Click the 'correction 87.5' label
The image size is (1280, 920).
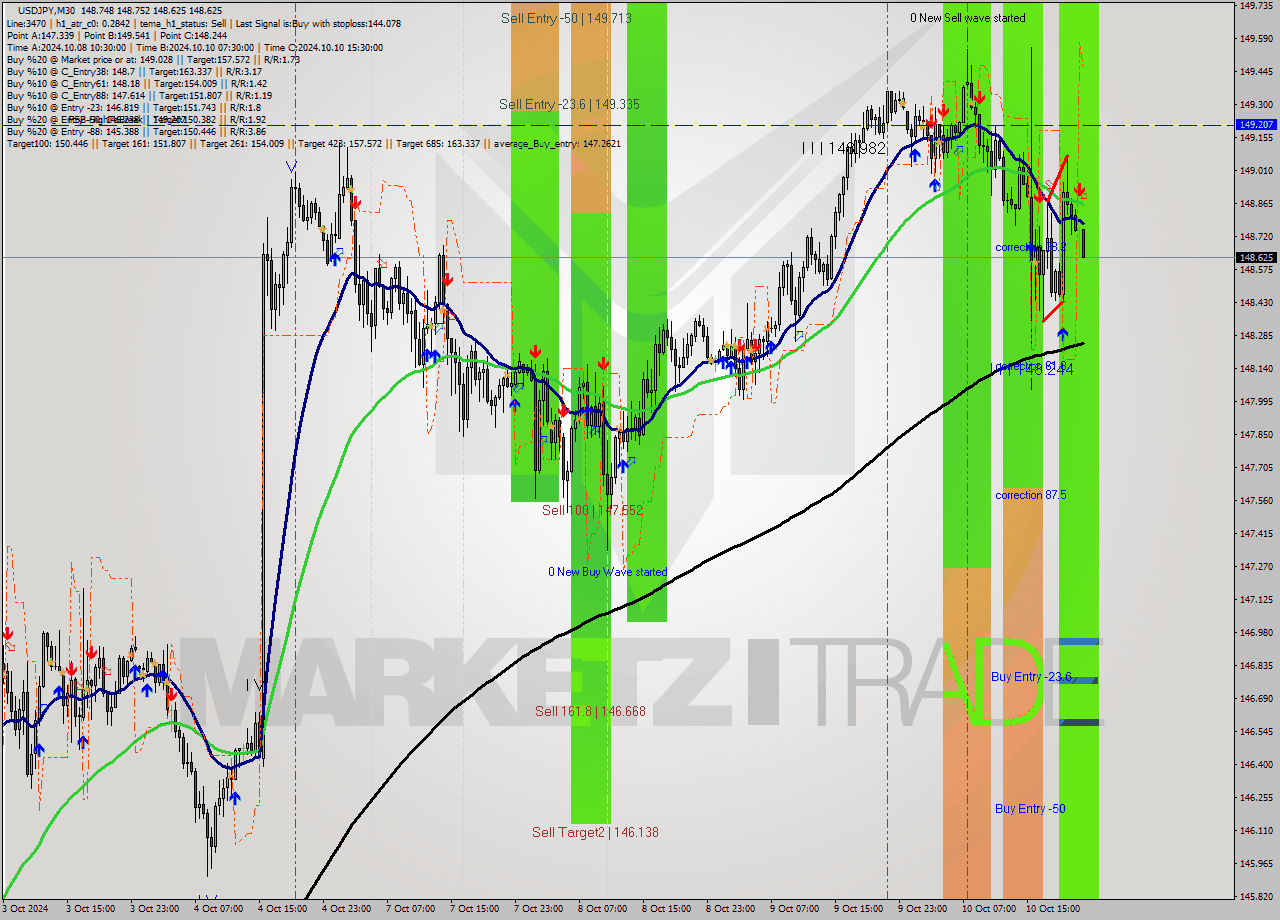[x=1030, y=495]
